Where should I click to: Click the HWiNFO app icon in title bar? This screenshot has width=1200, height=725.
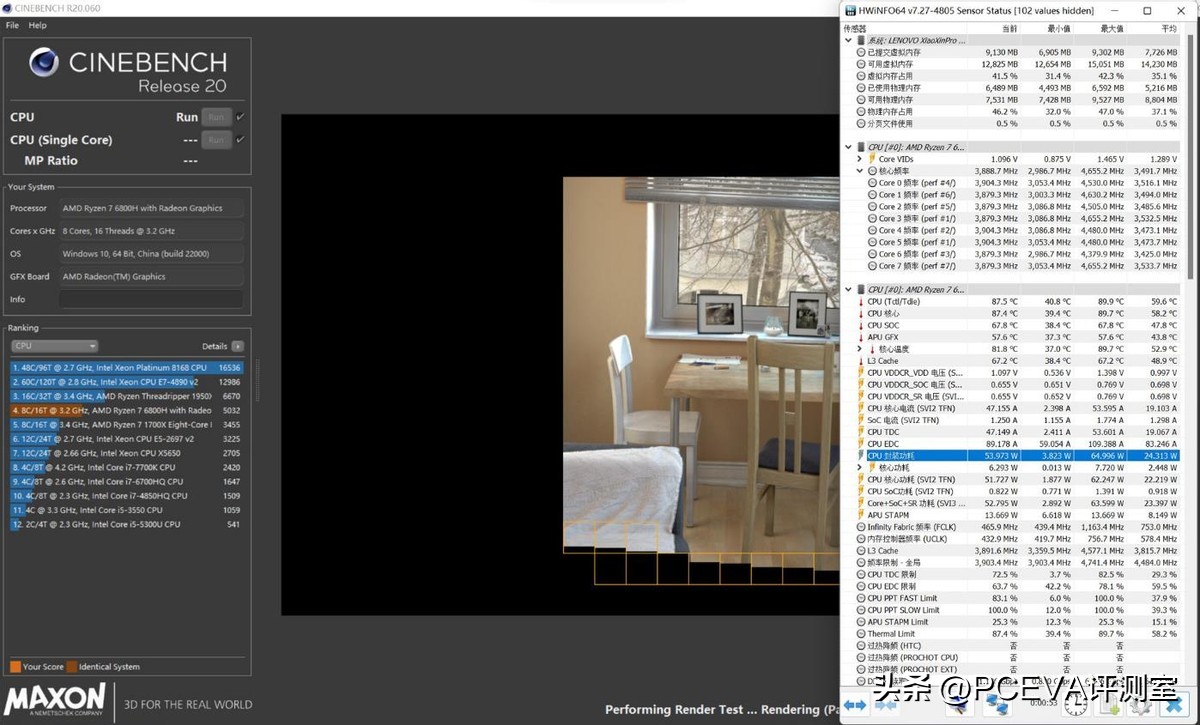[850, 10]
